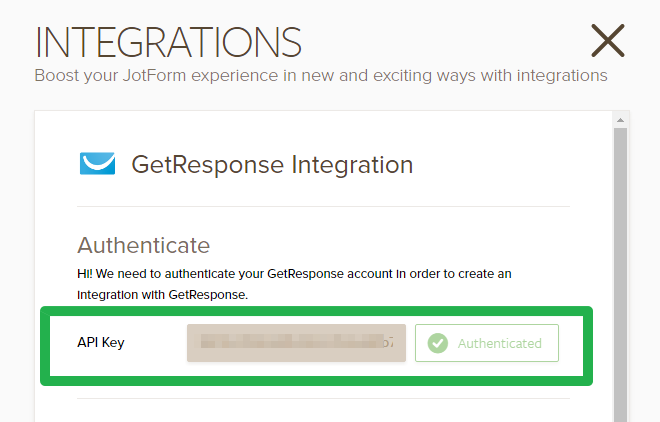The height and width of the screenshot is (422, 660).
Task: Click the divider line below the integration title
Action: 323,207
